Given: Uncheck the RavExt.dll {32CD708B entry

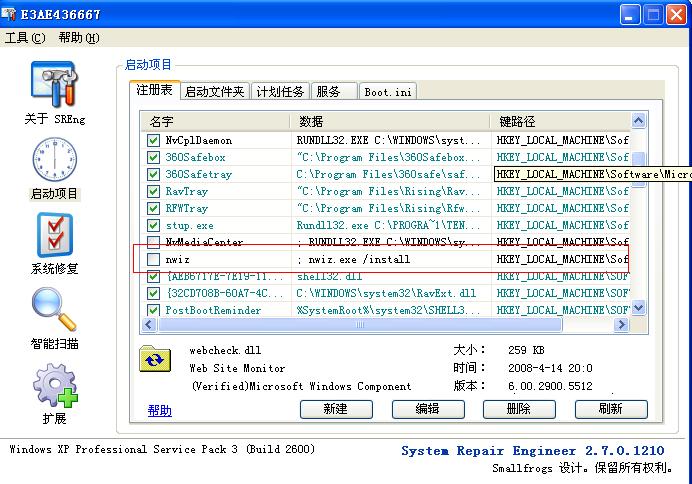Looking at the screenshot, I should coord(153,293).
